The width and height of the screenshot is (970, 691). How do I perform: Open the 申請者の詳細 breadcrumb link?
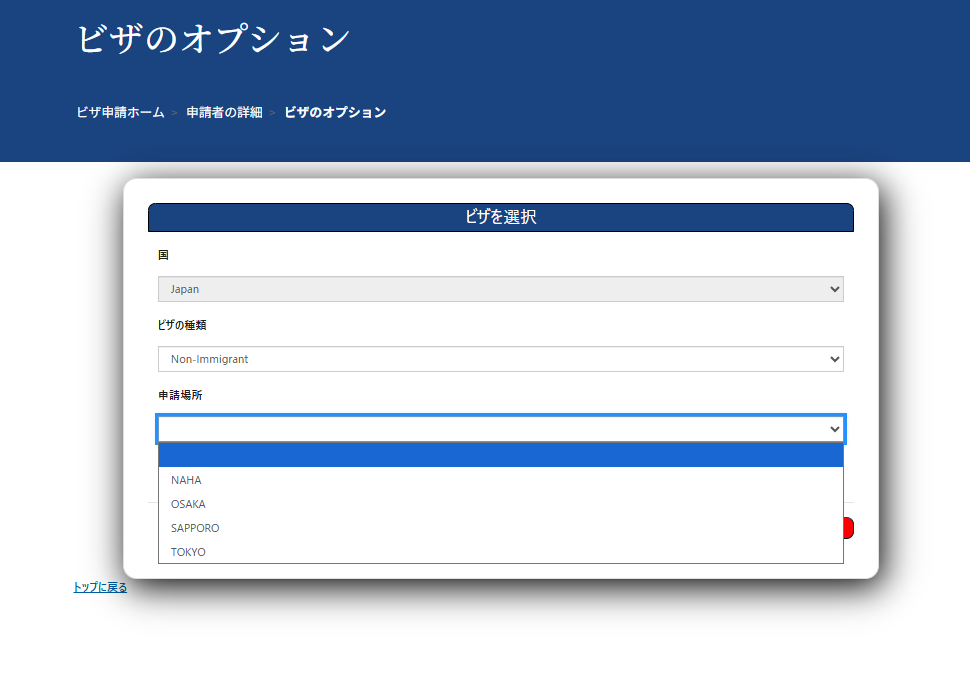click(224, 112)
